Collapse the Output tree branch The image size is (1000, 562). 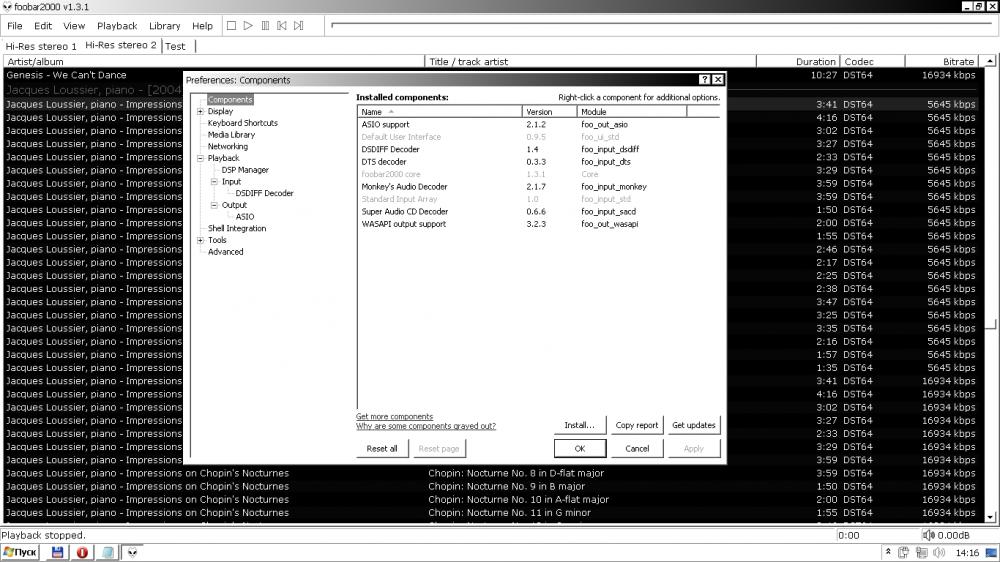pyautogui.click(x=214, y=205)
